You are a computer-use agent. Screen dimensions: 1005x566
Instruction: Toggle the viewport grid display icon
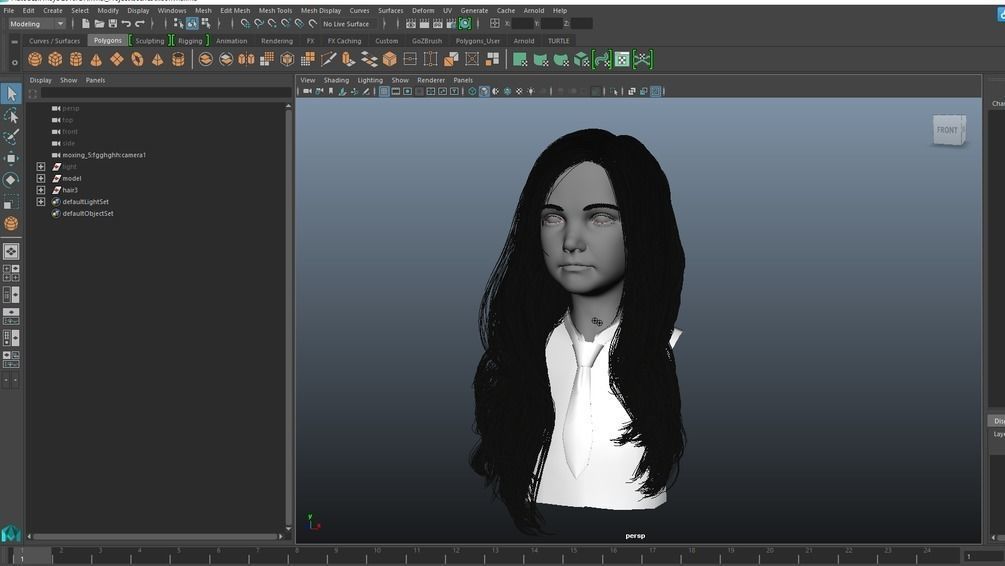tap(384, 92)
